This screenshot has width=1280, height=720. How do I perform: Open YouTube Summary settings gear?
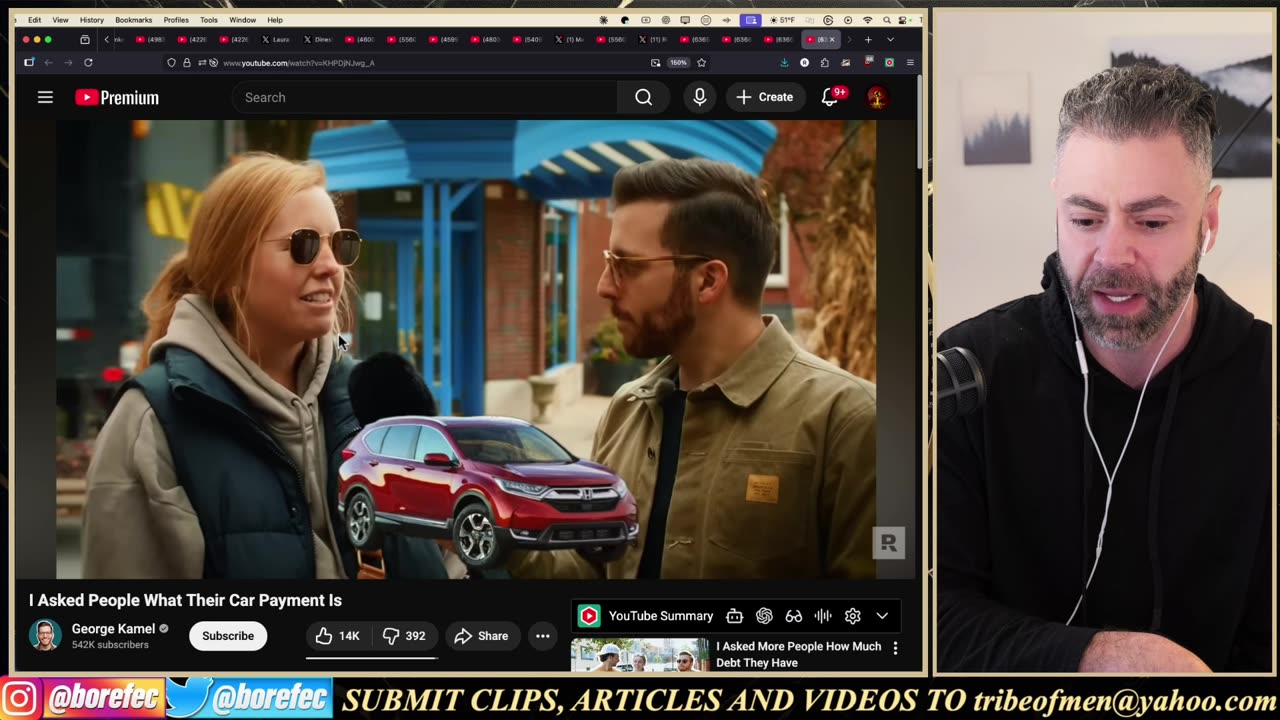[x=853, y=616]
